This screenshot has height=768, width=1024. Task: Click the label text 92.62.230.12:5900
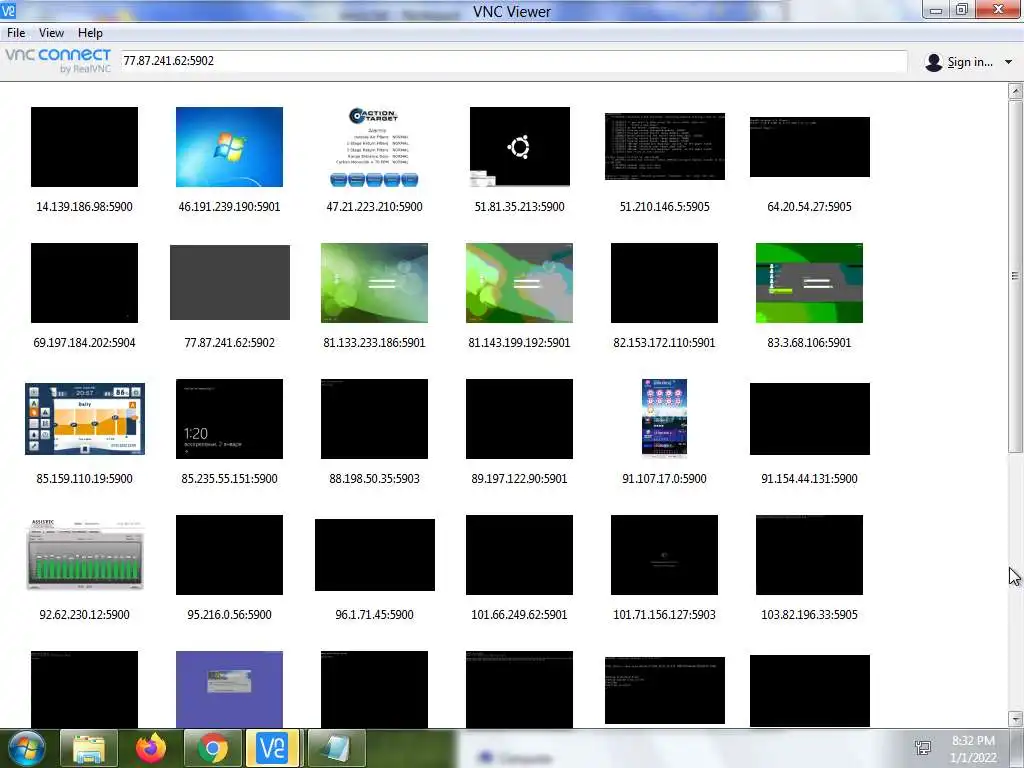pyautogui.click(x=84, y=615)
